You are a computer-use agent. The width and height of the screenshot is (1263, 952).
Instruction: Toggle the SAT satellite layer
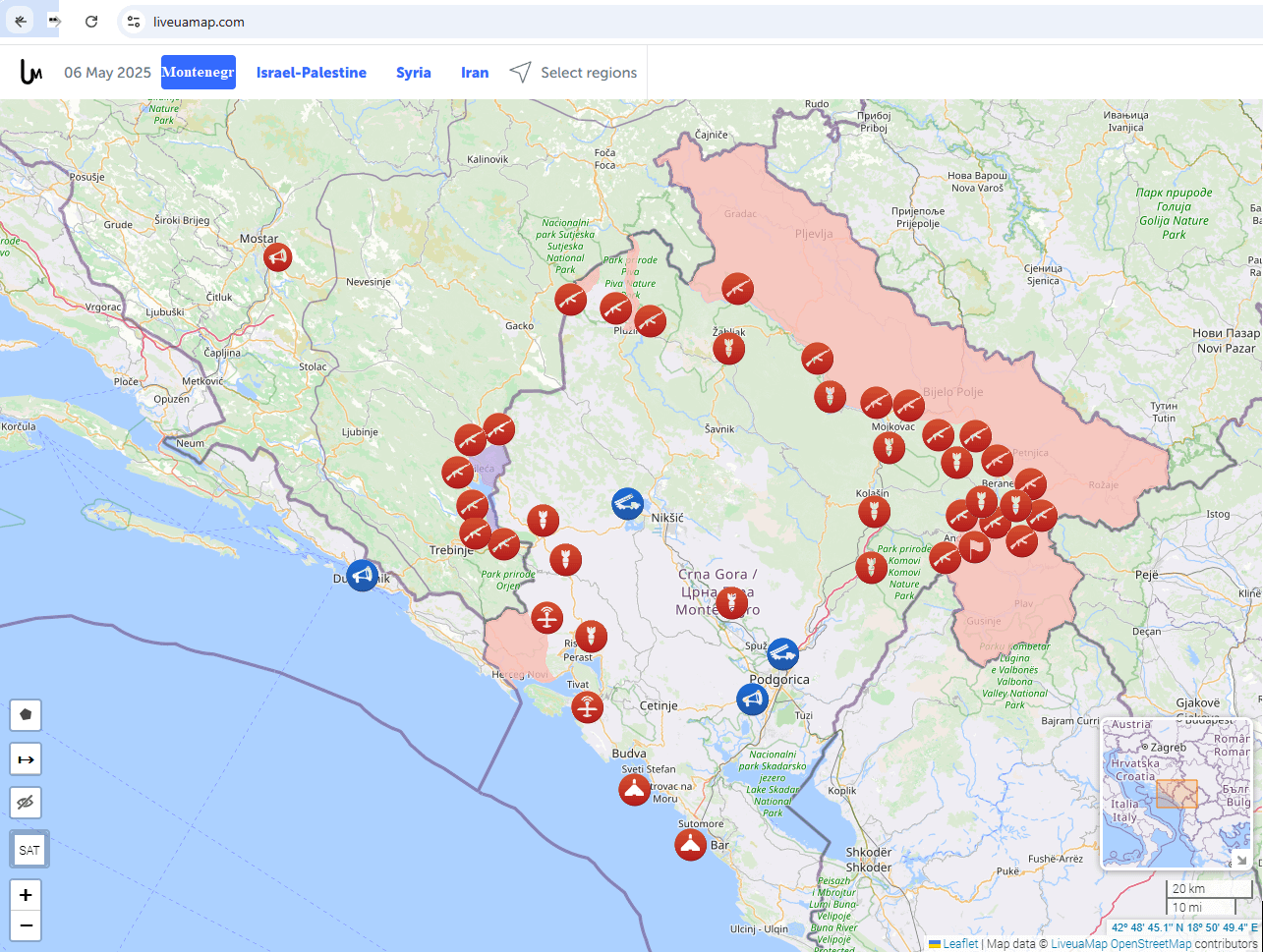pos(29,850)
